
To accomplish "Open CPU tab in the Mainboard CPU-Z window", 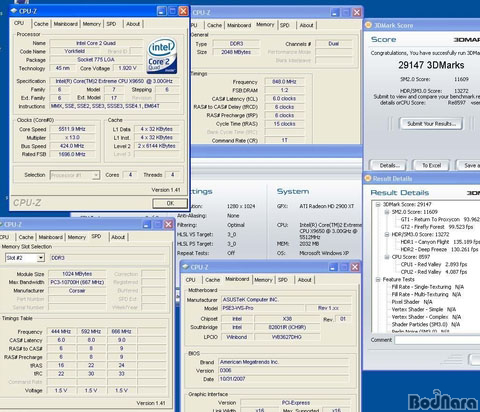I will tap(190, 280).
